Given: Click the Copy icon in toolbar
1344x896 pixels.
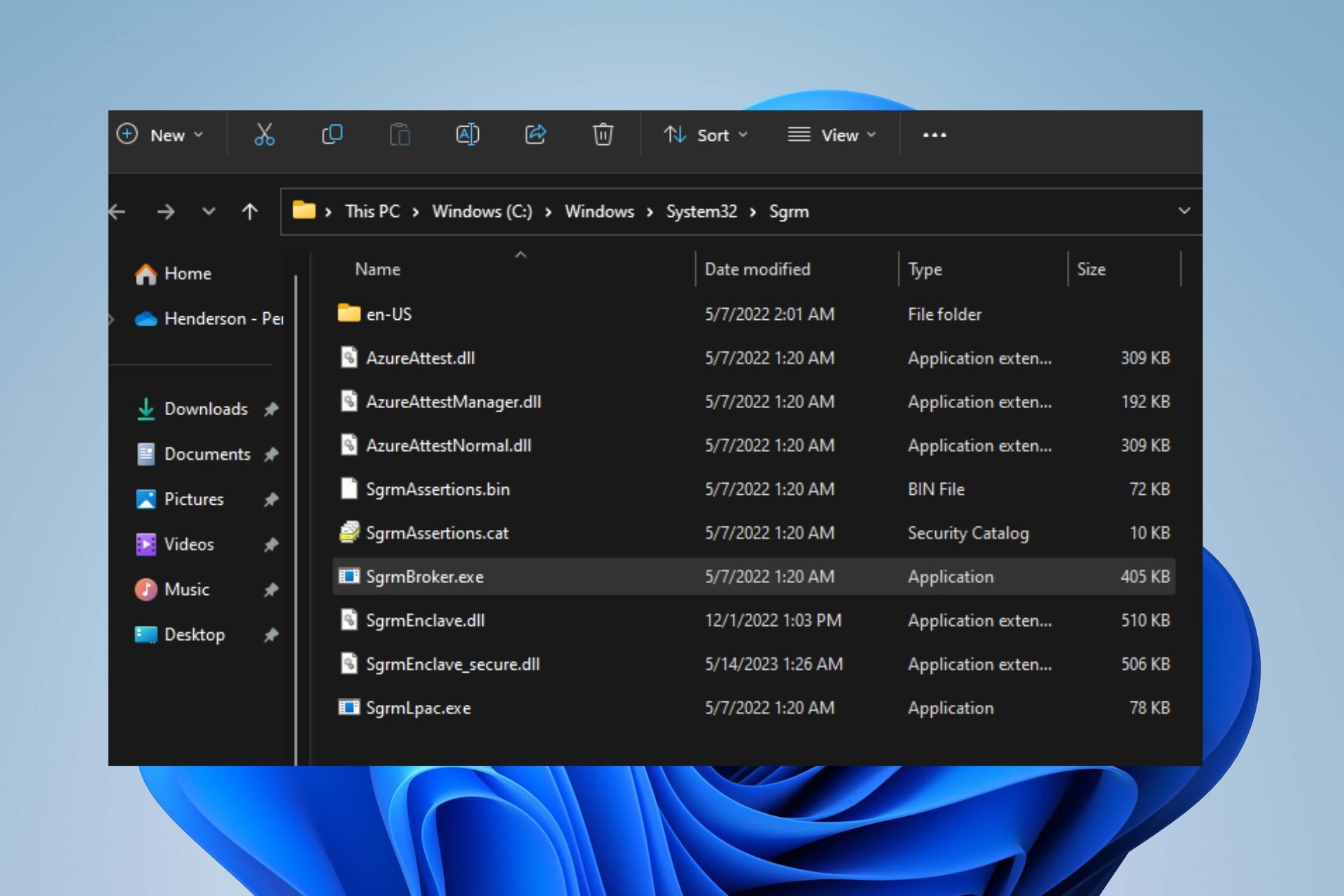Looking at the screenshot, I should coord(332,134).
